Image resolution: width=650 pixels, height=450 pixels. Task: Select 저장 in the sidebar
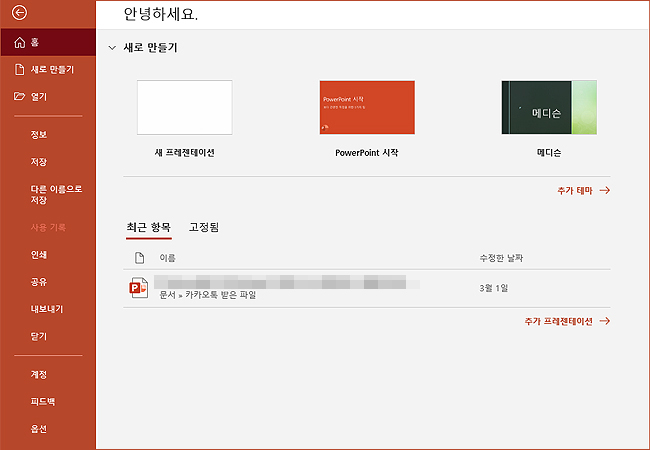(x=39, y=162)
